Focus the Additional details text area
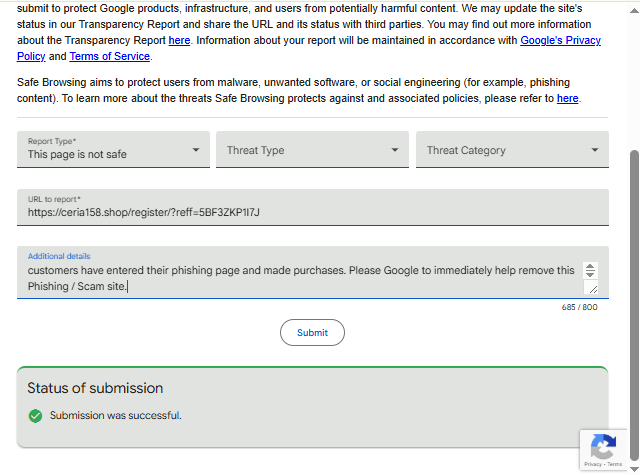Viewport: 640px width, 475px height. click(300, 277)
